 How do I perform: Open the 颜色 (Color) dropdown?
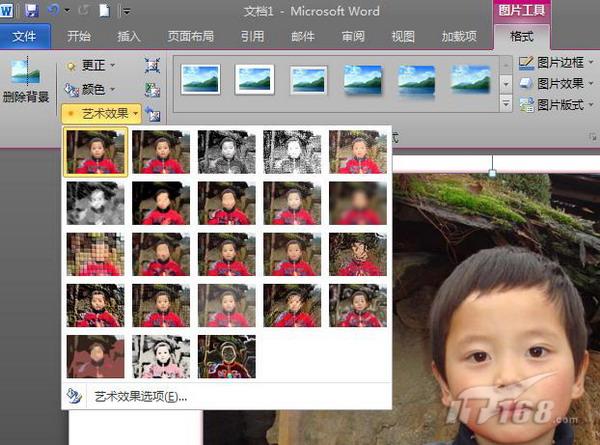point(90,90)
